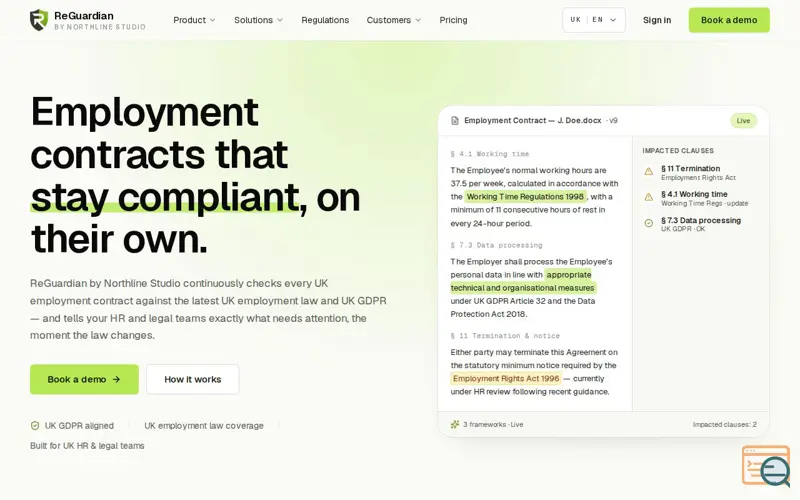Click the Sign in link

pyautogui.click(x=657, y=20)
